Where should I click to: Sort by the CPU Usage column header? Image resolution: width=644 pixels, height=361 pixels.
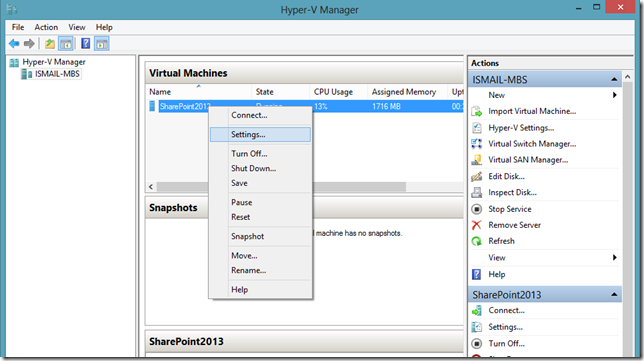click(339, 92)
